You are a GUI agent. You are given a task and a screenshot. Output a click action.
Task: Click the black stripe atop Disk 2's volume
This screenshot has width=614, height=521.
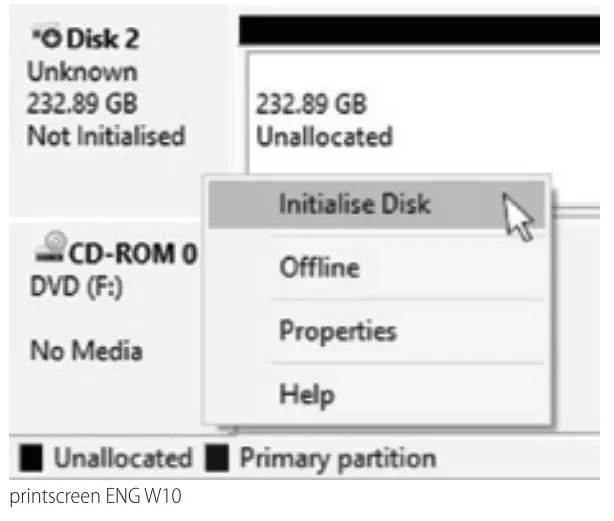[420, 29]
